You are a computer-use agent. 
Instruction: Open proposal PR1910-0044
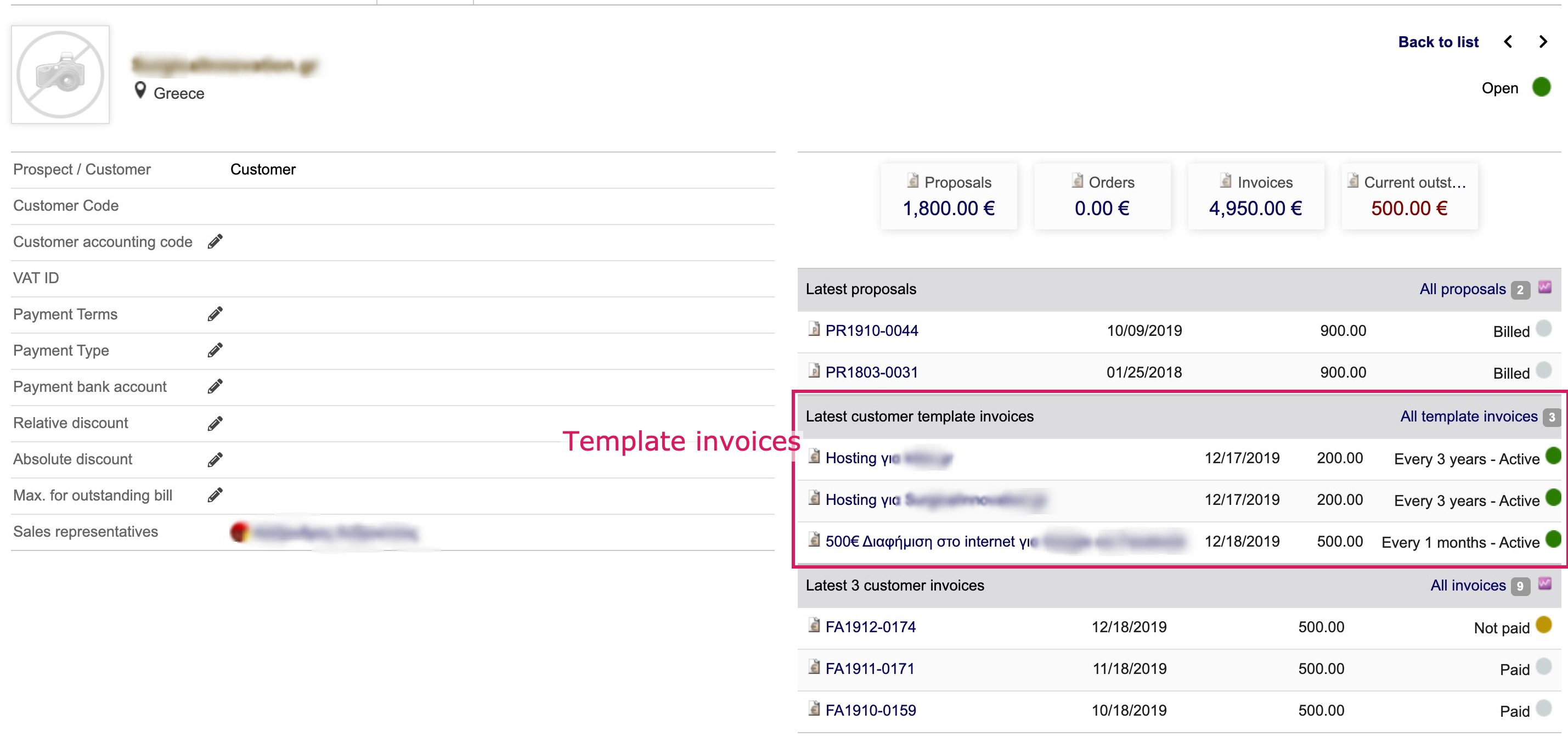(x=871, y=330)
